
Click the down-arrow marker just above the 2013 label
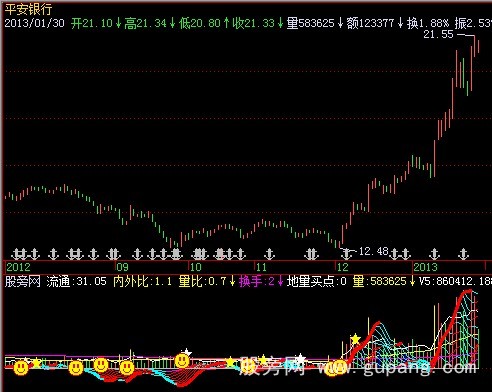(x=434, y=254)
